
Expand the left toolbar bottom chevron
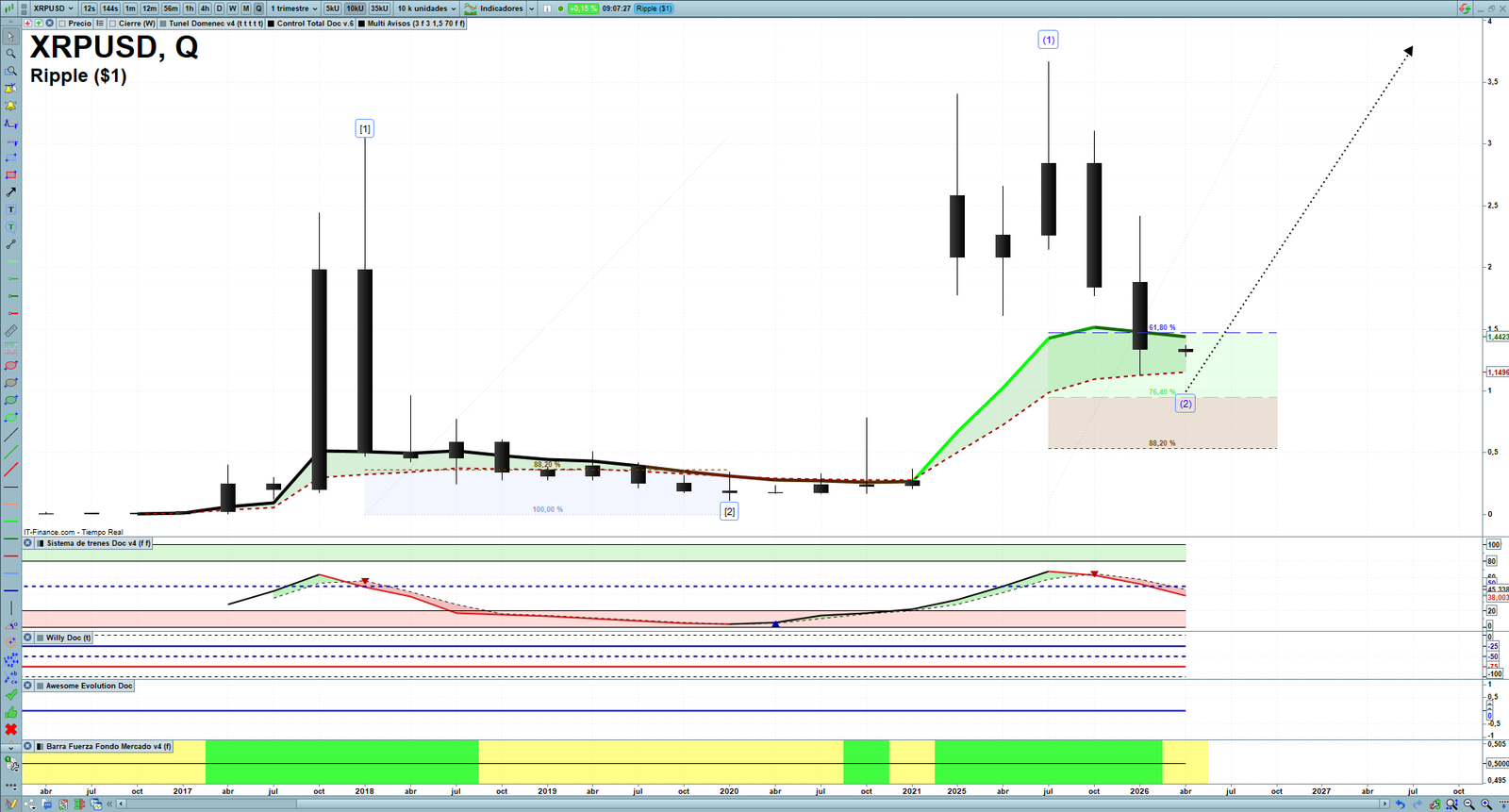(x=10, y=748)
